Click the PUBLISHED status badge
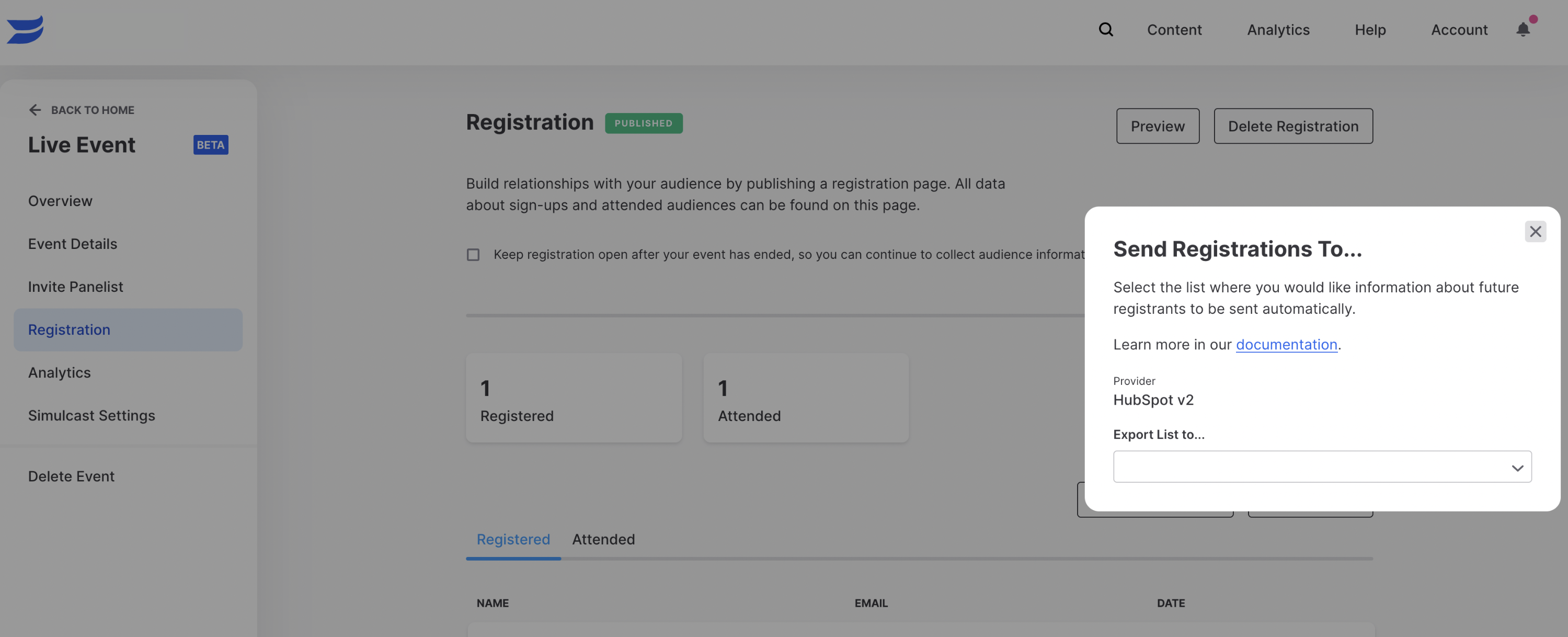This screenshot has height=637, width=1568. [644, 123]
